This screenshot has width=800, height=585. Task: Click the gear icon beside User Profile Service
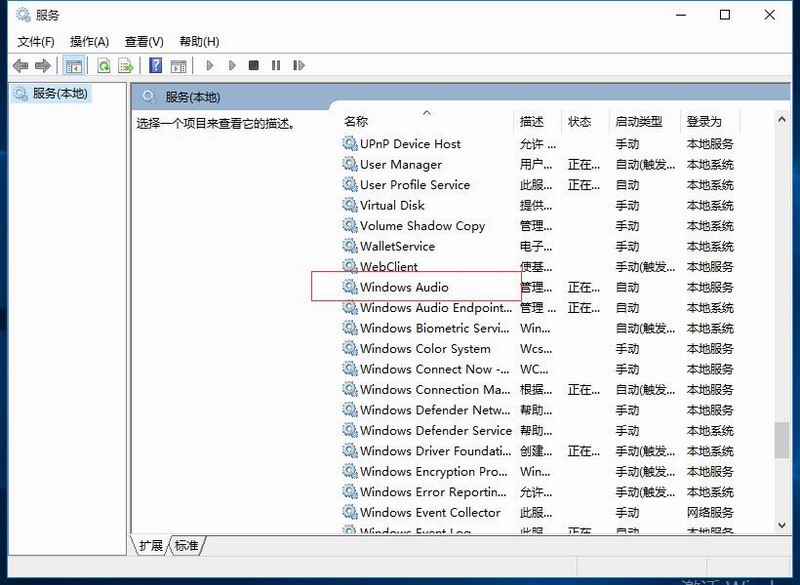[x=349, y=184]
